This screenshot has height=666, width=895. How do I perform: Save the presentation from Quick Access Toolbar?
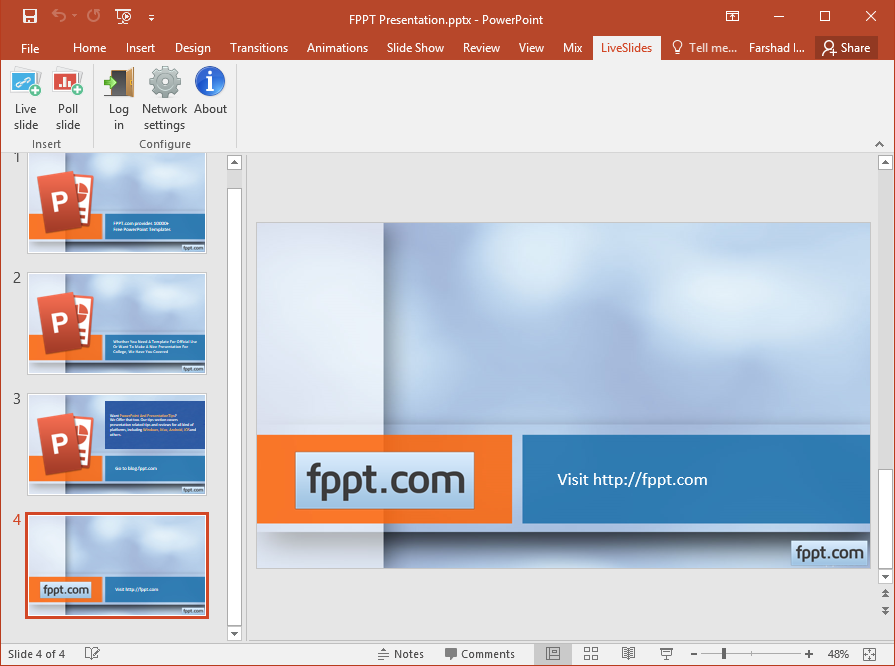pyautogui.click(x=30, y=16)
